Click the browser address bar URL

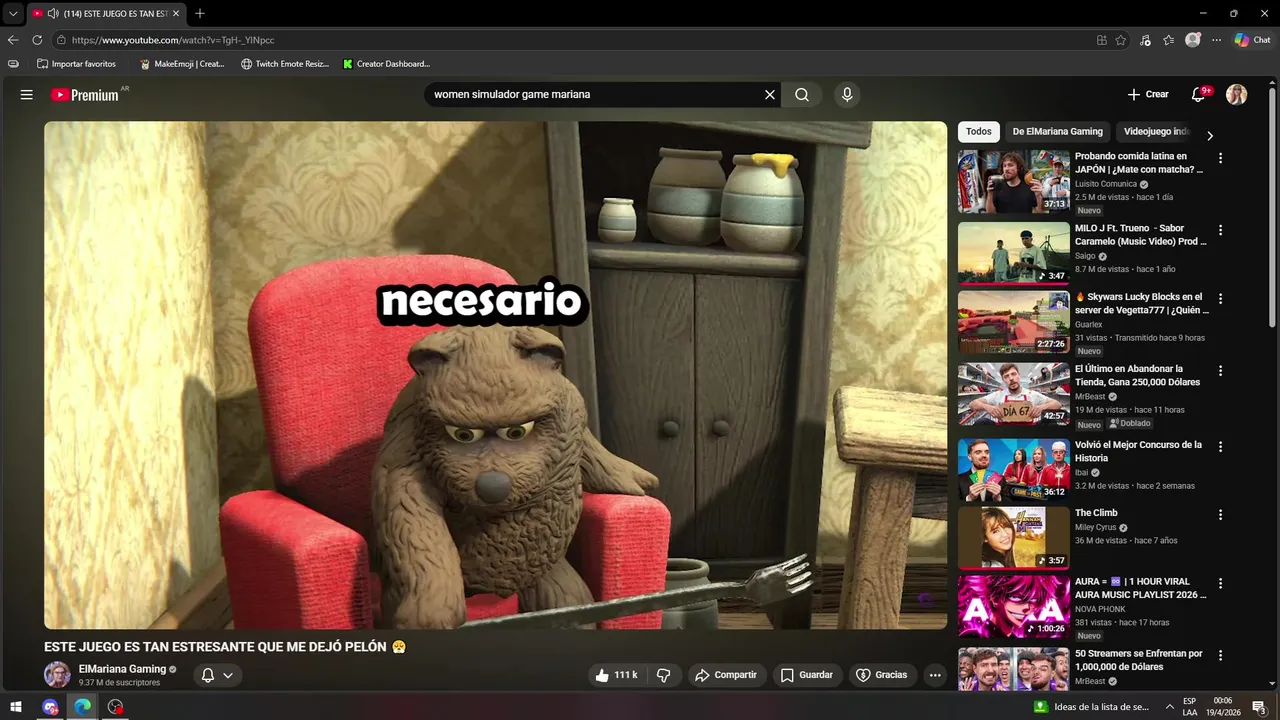click(173, 40)
